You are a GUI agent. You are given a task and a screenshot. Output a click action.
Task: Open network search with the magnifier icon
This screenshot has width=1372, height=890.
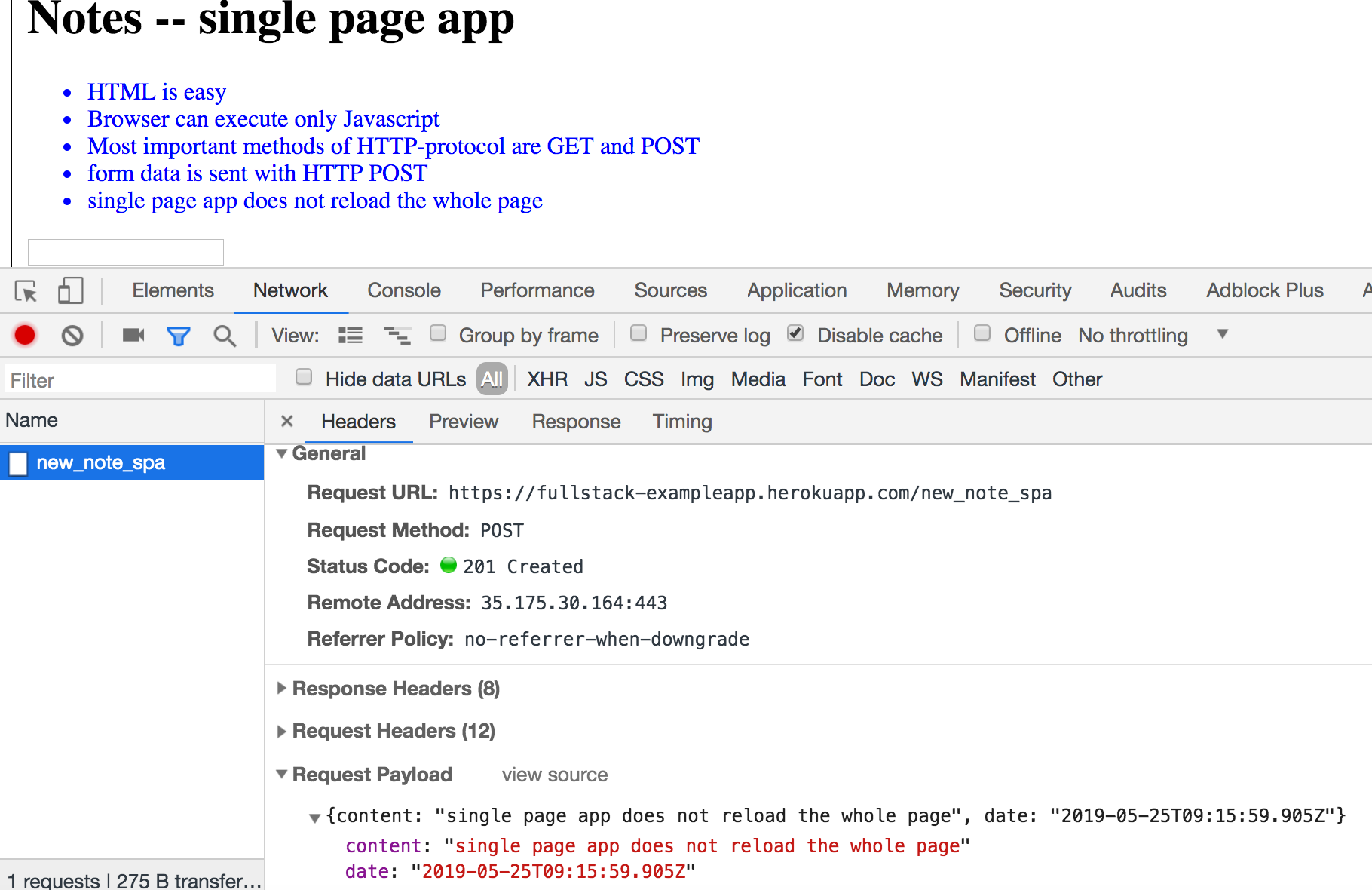tap(225, 336)
